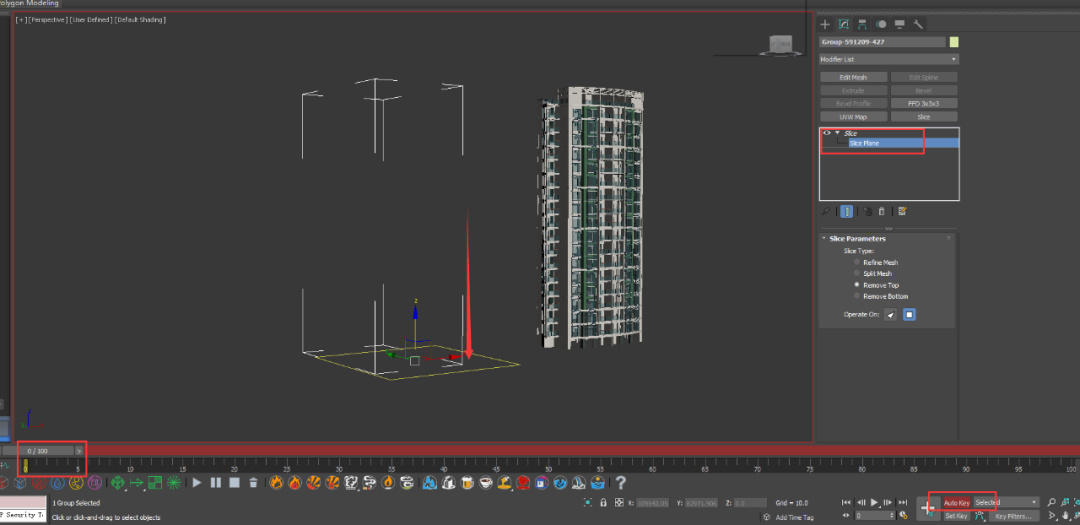The image size is (1080, 525).
Task: Go to Start animation button
Action: 847,503
